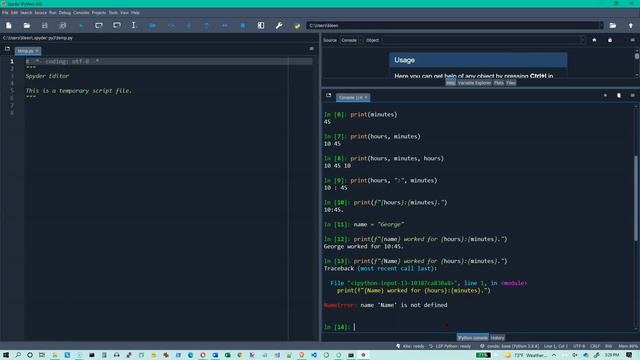Start debugging the file
The height and width of the screenshot is (360, 640).
click(x=152, y=25)
